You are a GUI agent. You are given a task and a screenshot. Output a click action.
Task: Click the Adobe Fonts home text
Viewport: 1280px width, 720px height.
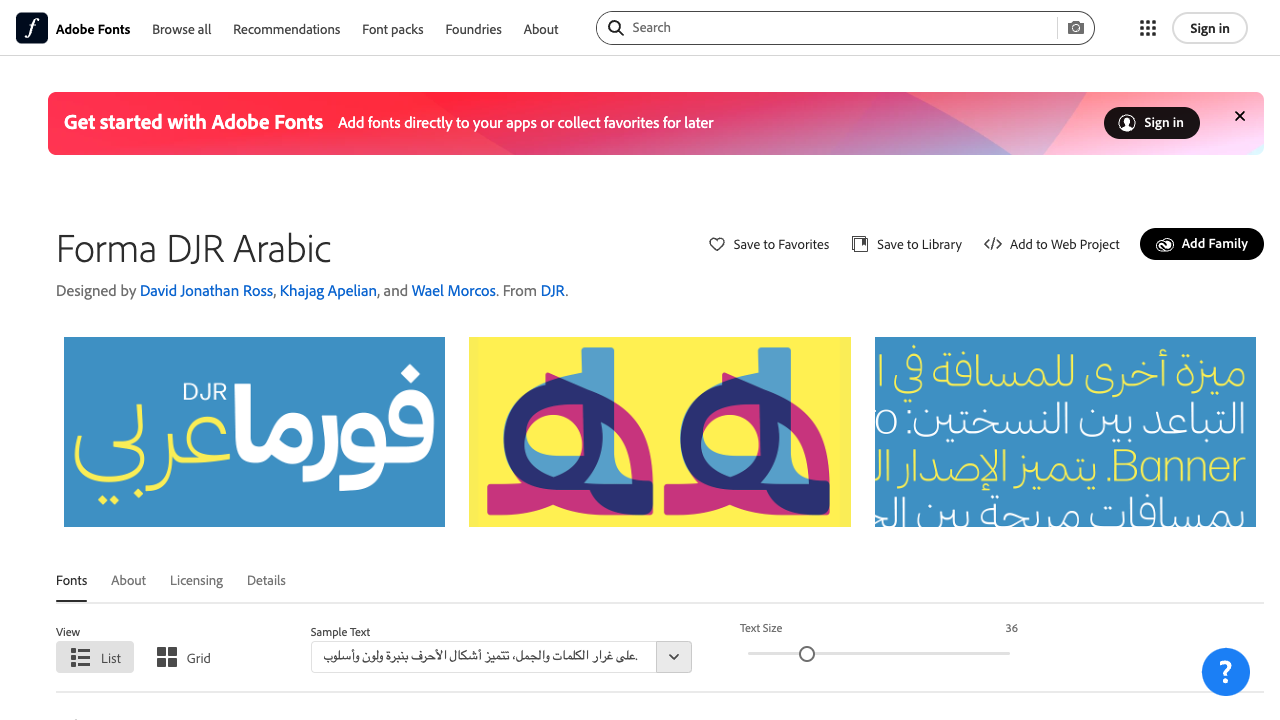[x=93, y=29]
